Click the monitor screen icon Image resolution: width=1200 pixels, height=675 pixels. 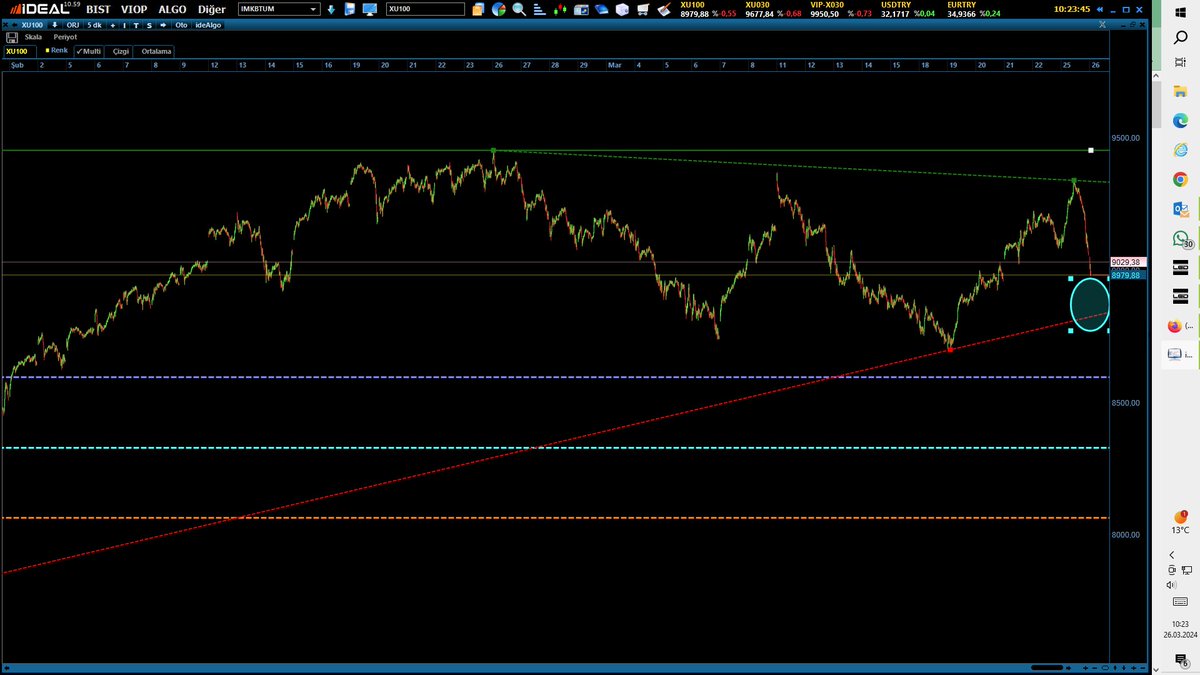click(x=369, y=9)
